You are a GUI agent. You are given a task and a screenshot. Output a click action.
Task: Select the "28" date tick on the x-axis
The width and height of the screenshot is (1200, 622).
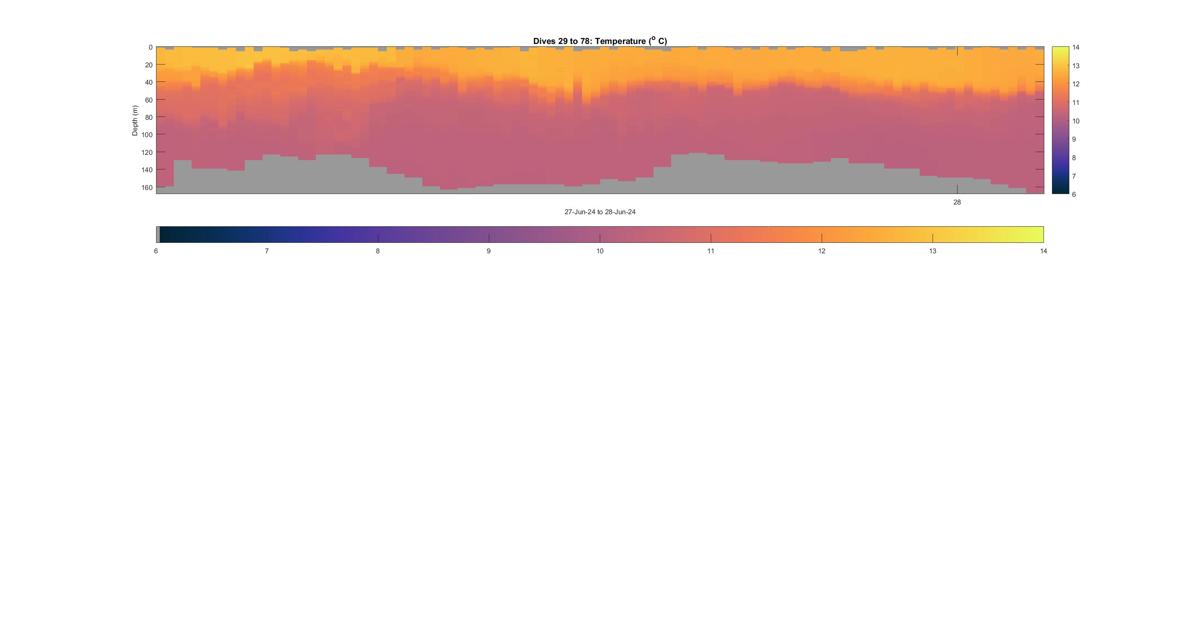click(x=957, y=202)
